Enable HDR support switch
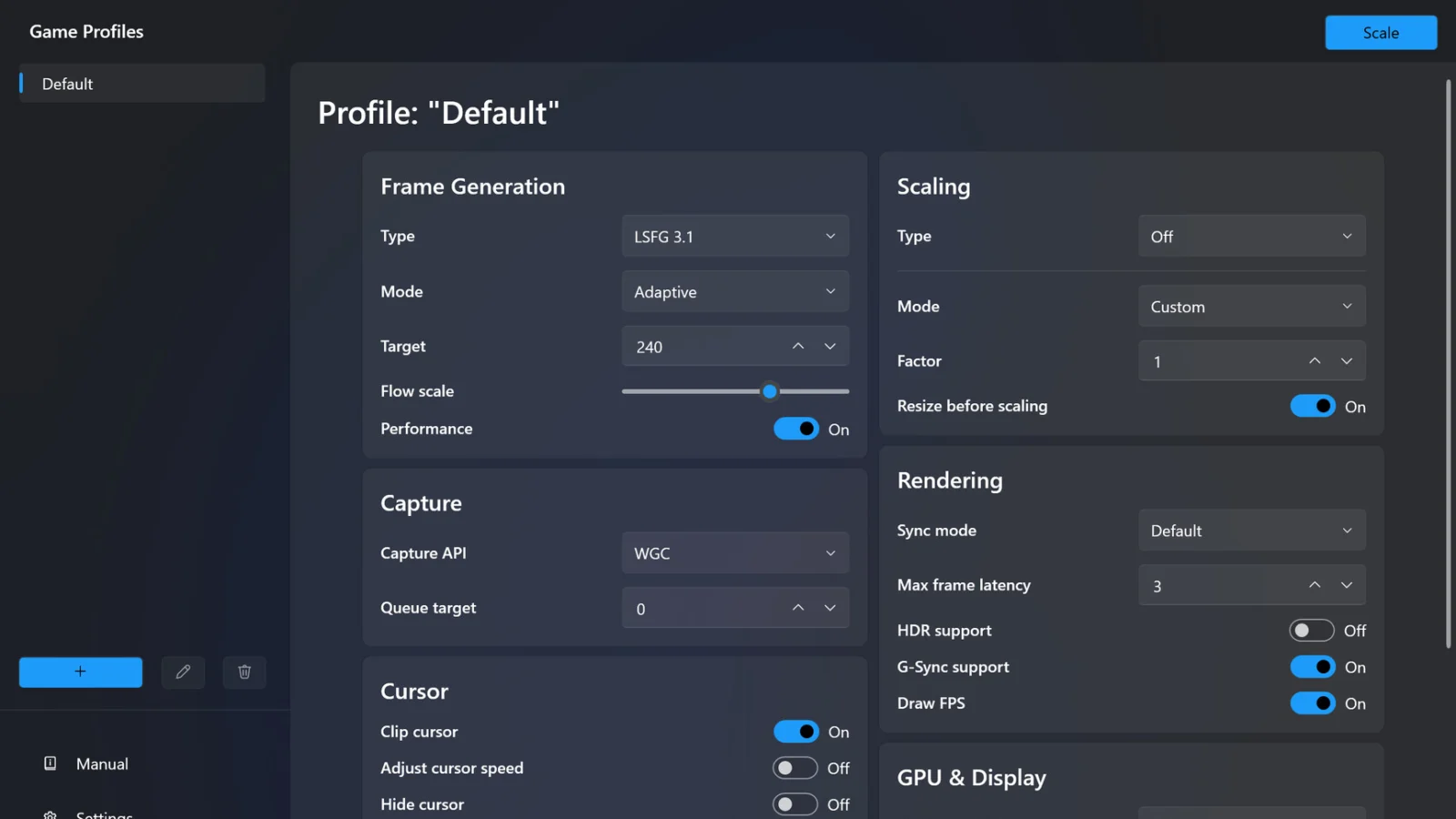 point(1312,631)
